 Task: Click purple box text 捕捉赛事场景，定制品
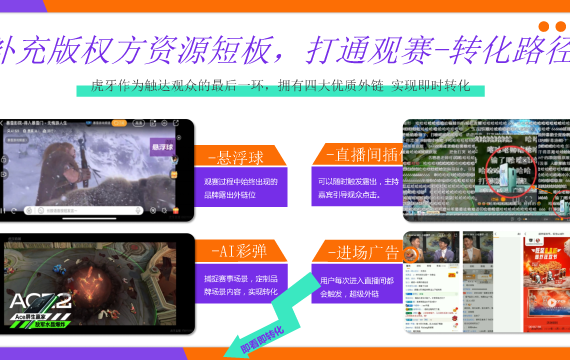241,279
